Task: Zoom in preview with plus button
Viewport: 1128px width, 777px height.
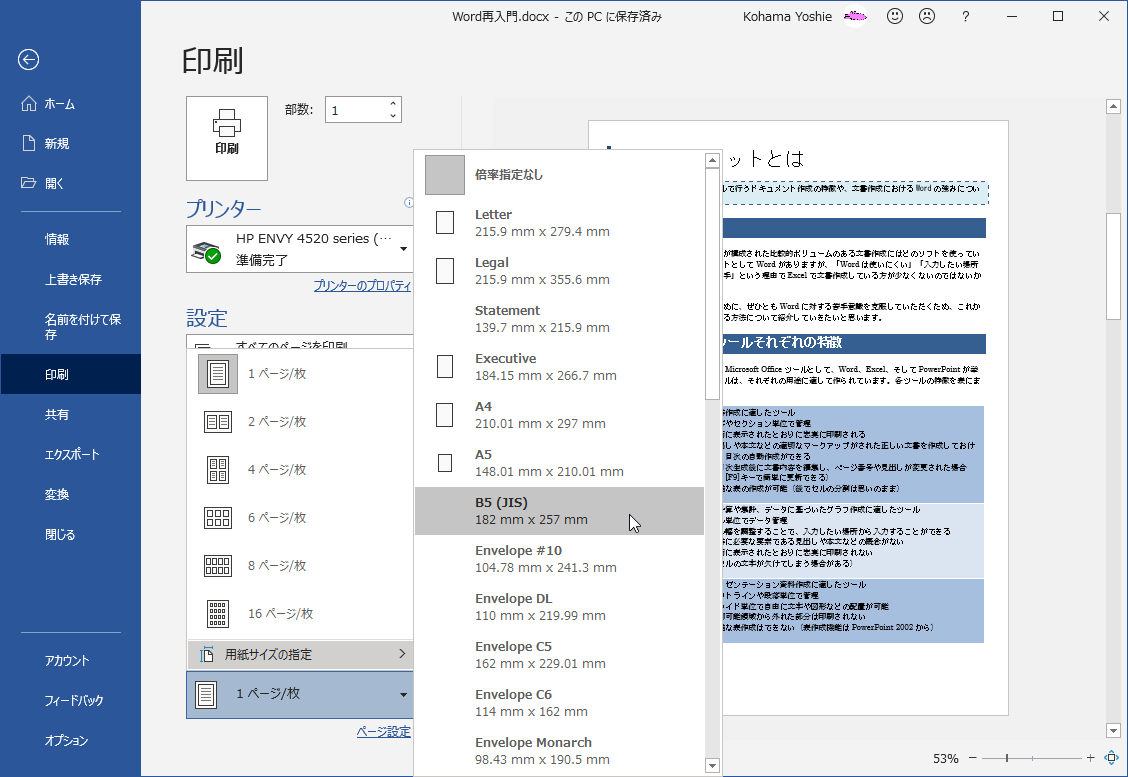Action: coord(1091,758)
